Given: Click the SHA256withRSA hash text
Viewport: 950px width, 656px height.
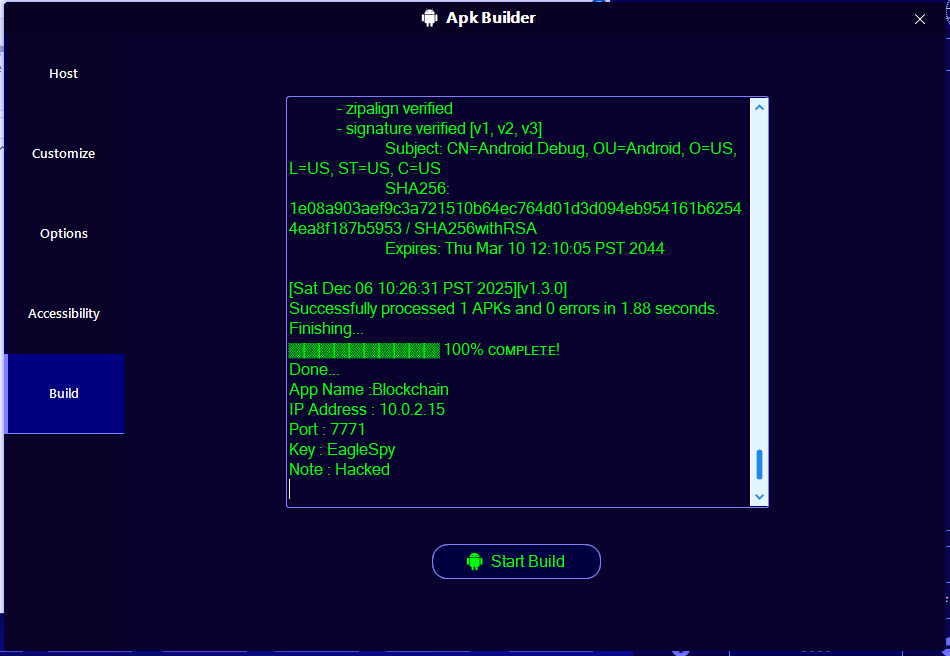Looking at the screenshot, I should point(515,218).
